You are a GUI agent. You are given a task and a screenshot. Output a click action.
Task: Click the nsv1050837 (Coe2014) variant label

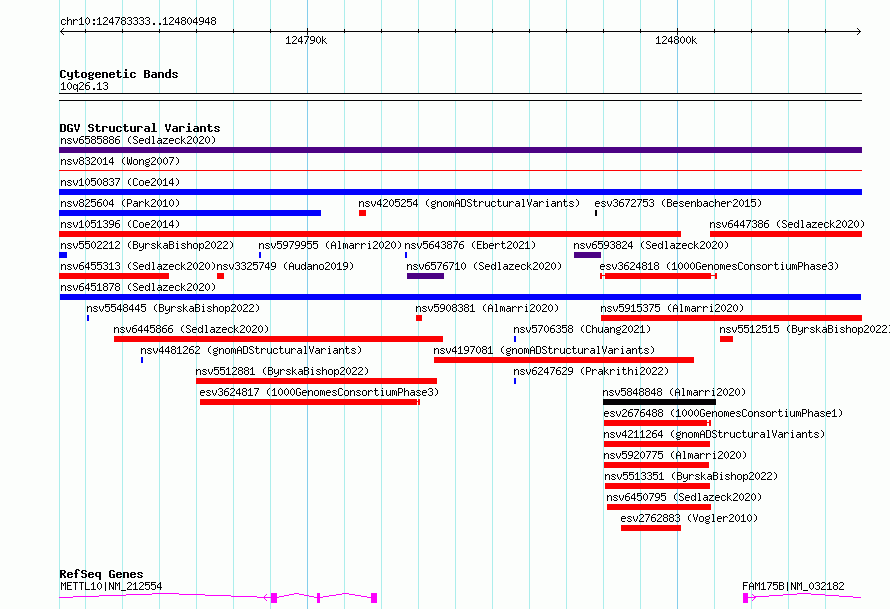click(x=120, y=182)
